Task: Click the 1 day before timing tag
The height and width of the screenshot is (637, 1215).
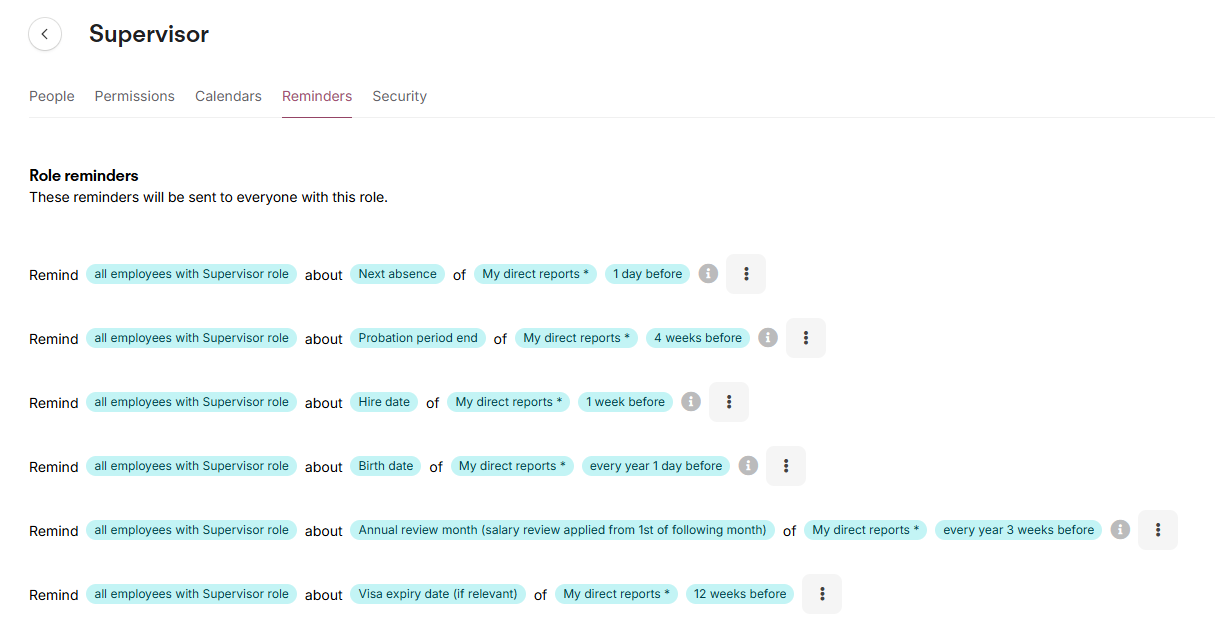Action: point(648,274)
